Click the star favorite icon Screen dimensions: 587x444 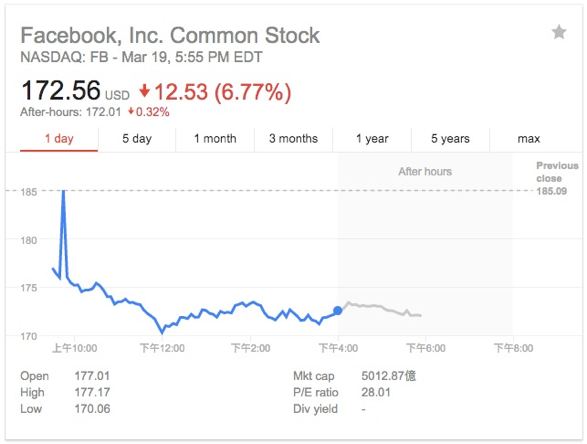pyautogui.click(x=559, y=32)
